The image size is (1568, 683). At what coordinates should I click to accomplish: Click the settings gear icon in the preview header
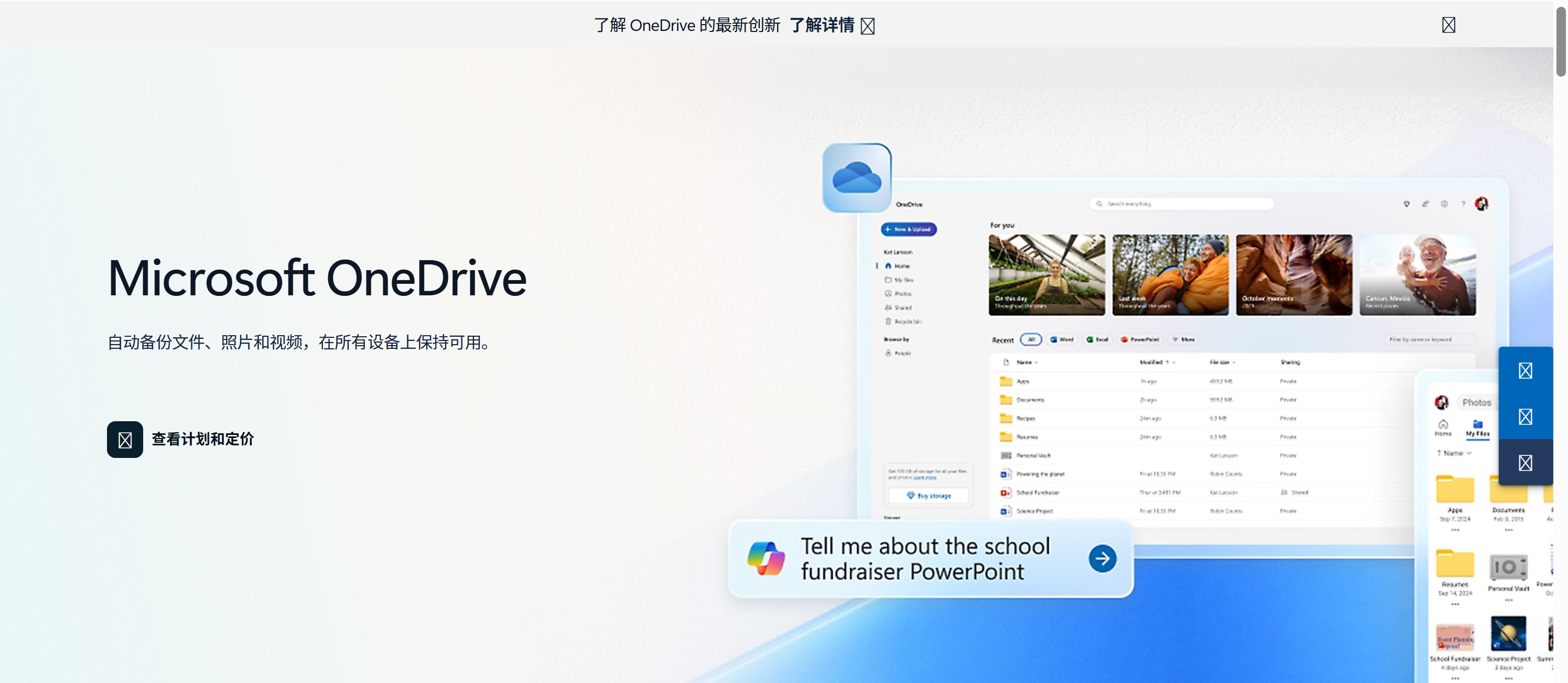coord(1444,204)
